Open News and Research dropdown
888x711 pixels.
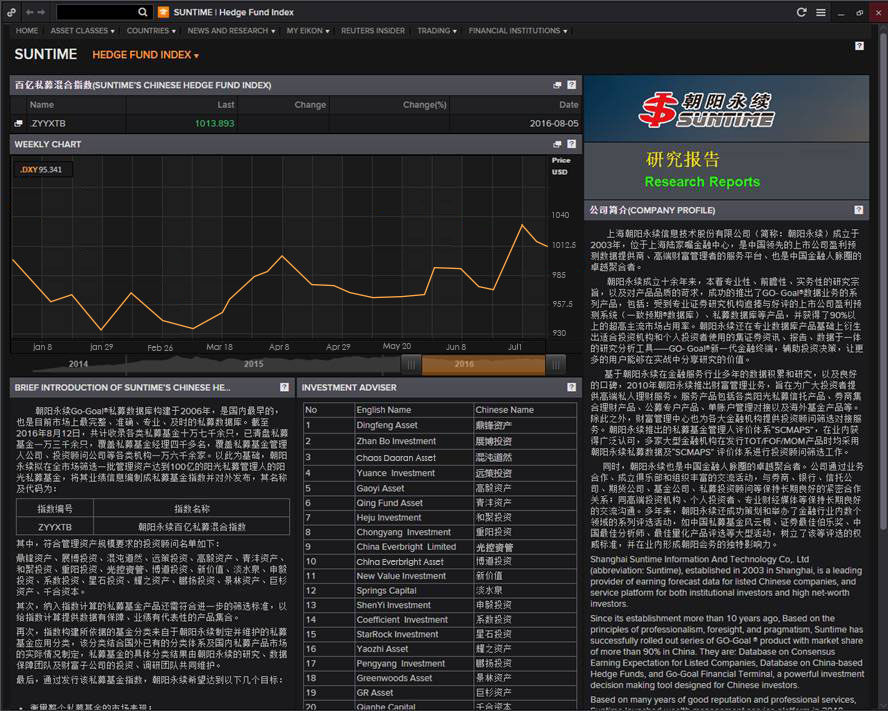pyautogui.click(x=231, y=31)
